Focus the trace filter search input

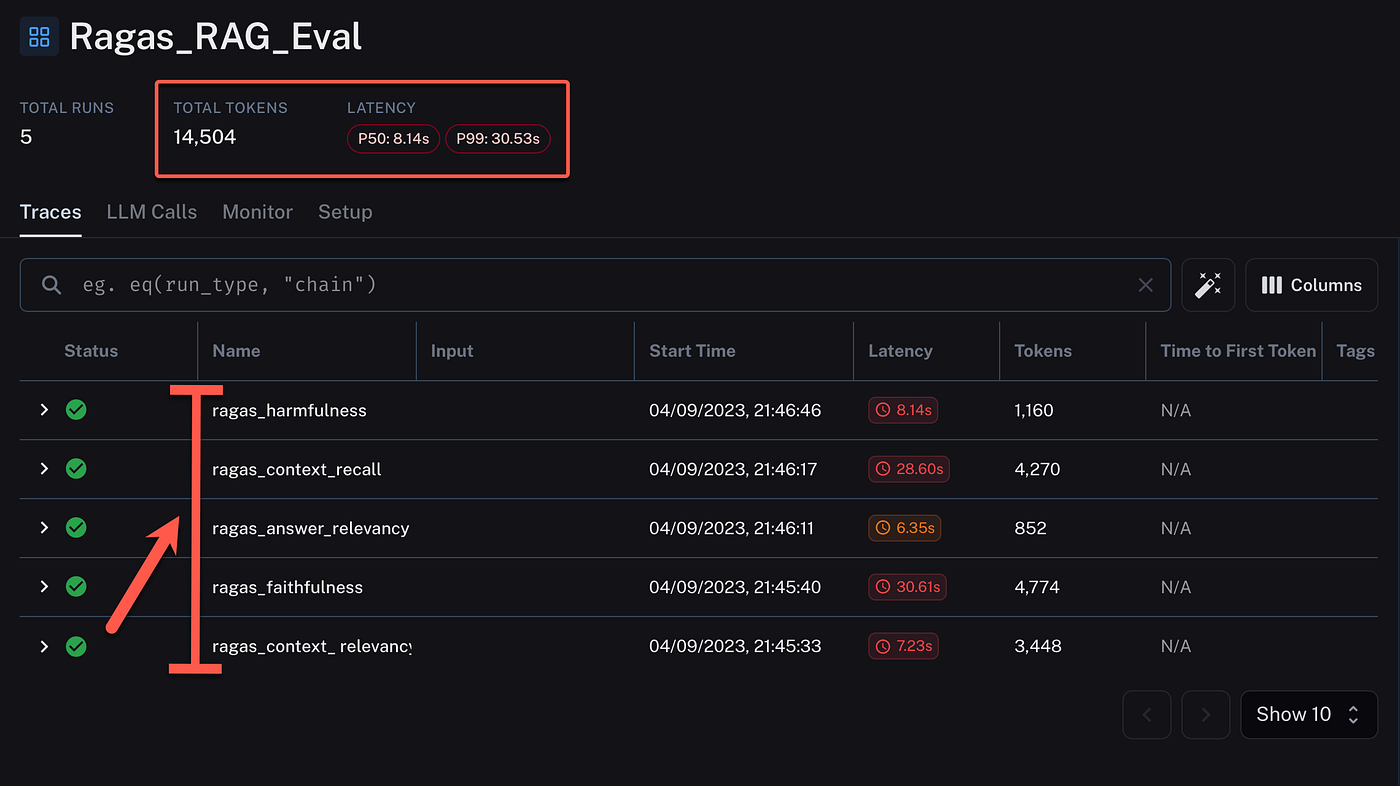600,285
